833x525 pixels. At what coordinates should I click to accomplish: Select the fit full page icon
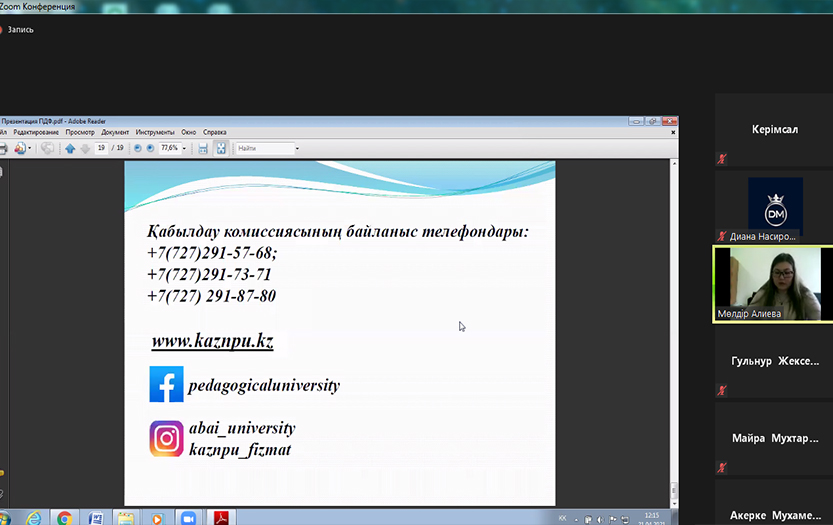point(221,148)
